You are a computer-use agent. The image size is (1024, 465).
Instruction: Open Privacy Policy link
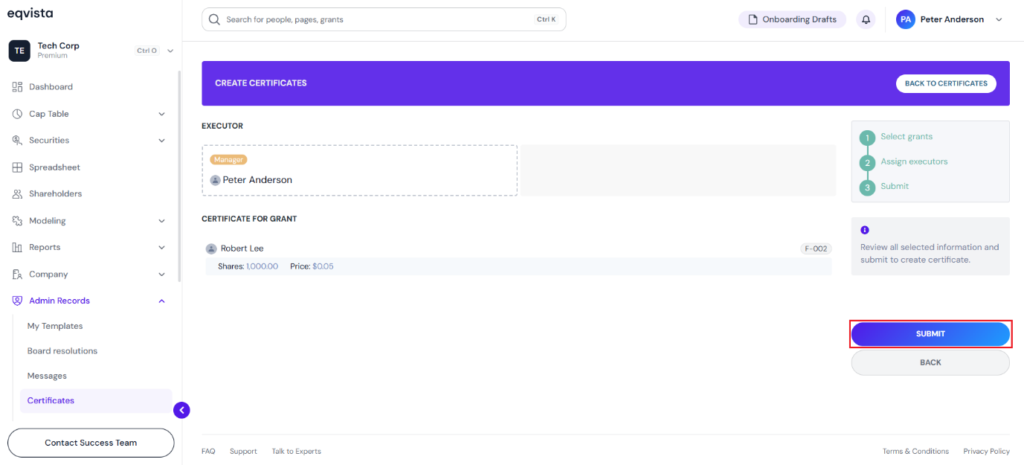pos(986,451)
